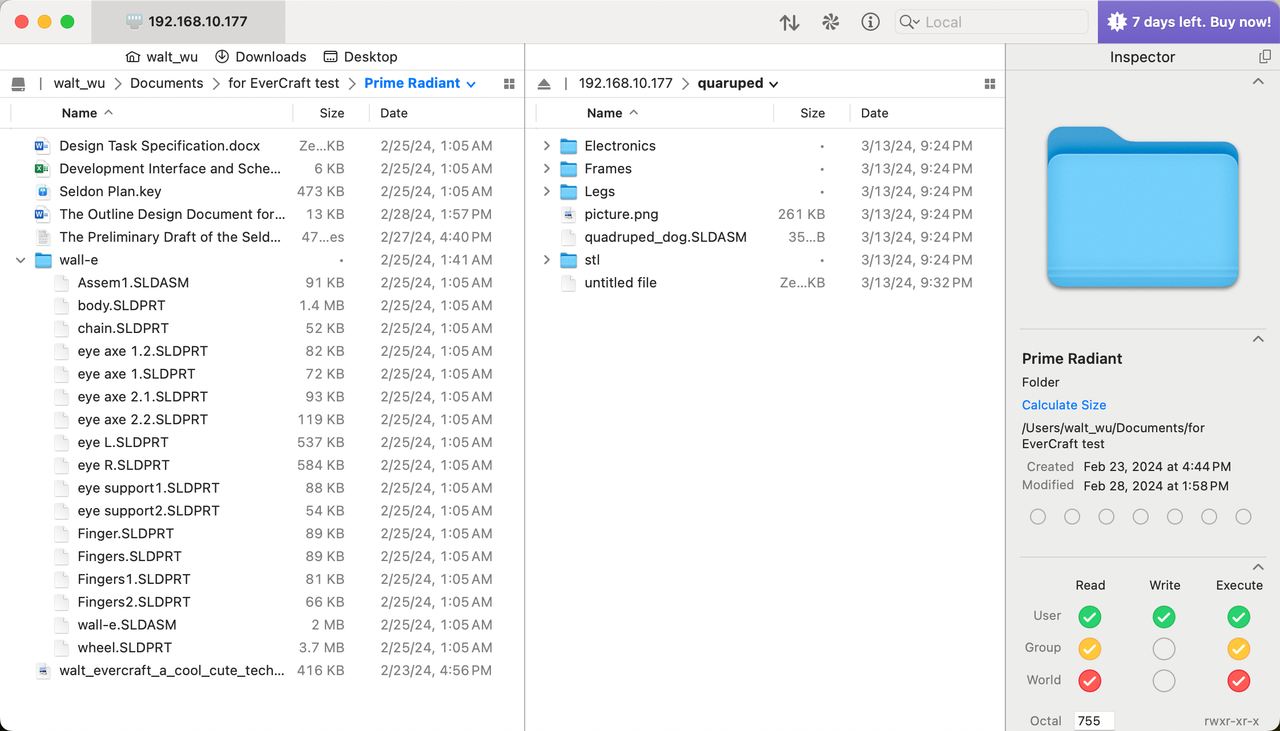Expand the Electronics folder
1280x731 pixels.
pos(546,145)
